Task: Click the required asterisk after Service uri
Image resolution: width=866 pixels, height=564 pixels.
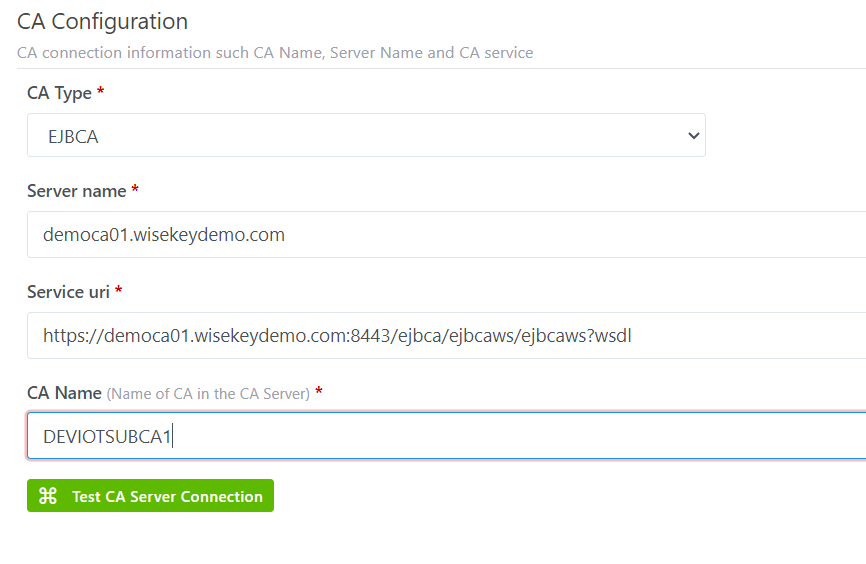Action: coord(119,292)
